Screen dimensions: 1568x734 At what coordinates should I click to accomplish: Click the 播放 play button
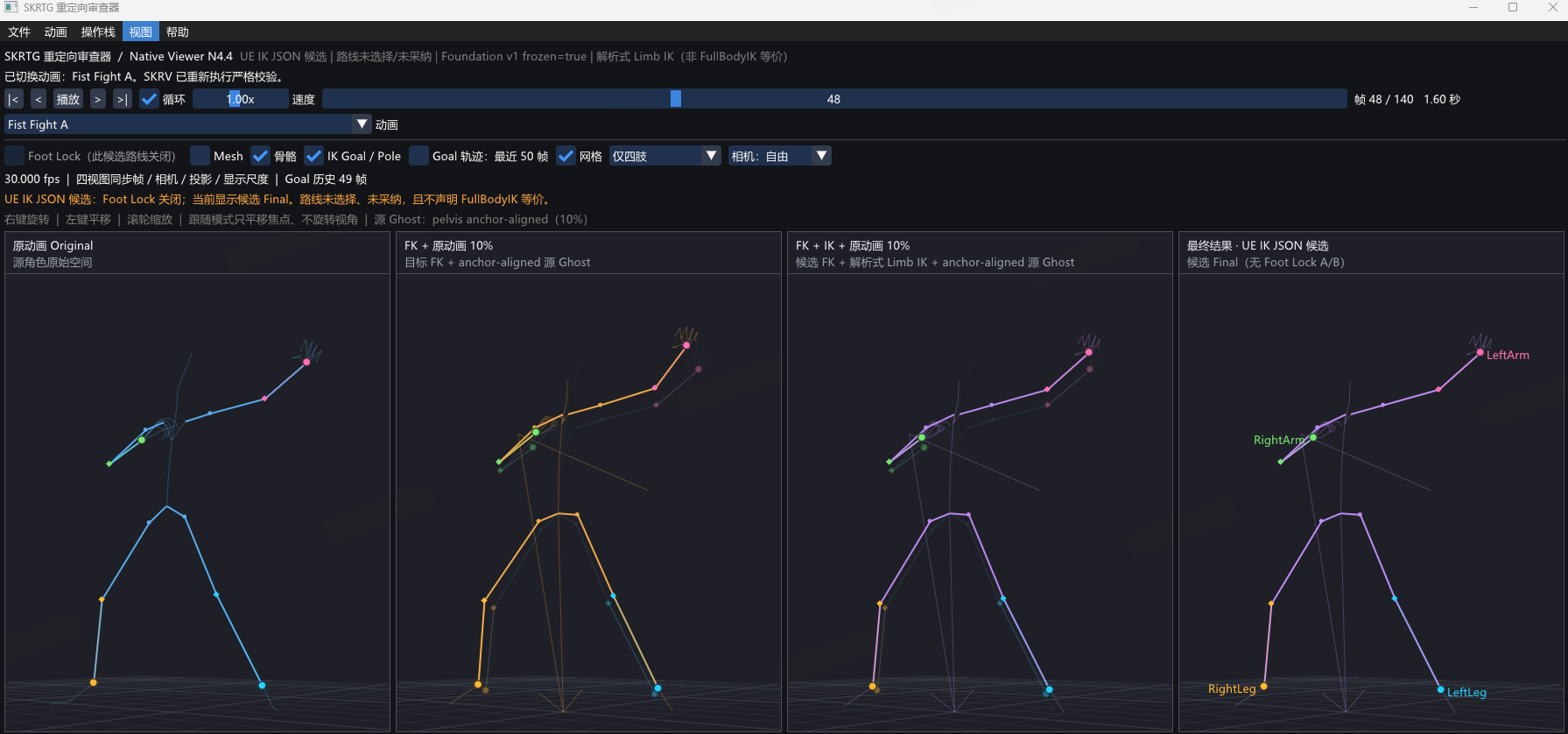[x=68, y=99]
